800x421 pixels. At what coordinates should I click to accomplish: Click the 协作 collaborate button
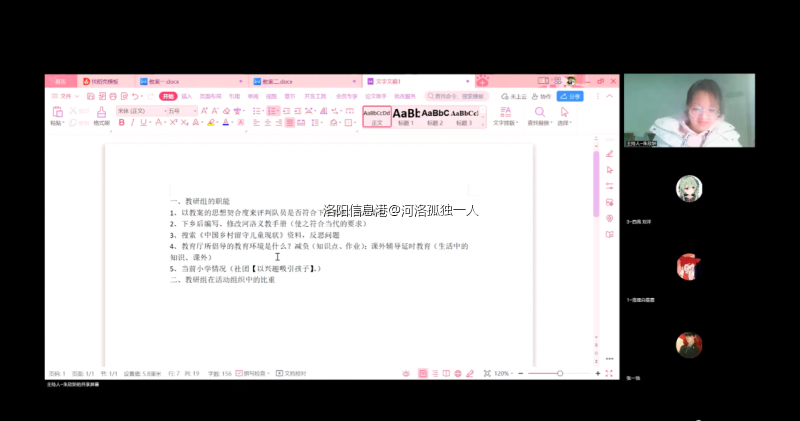tap(541, 96)
